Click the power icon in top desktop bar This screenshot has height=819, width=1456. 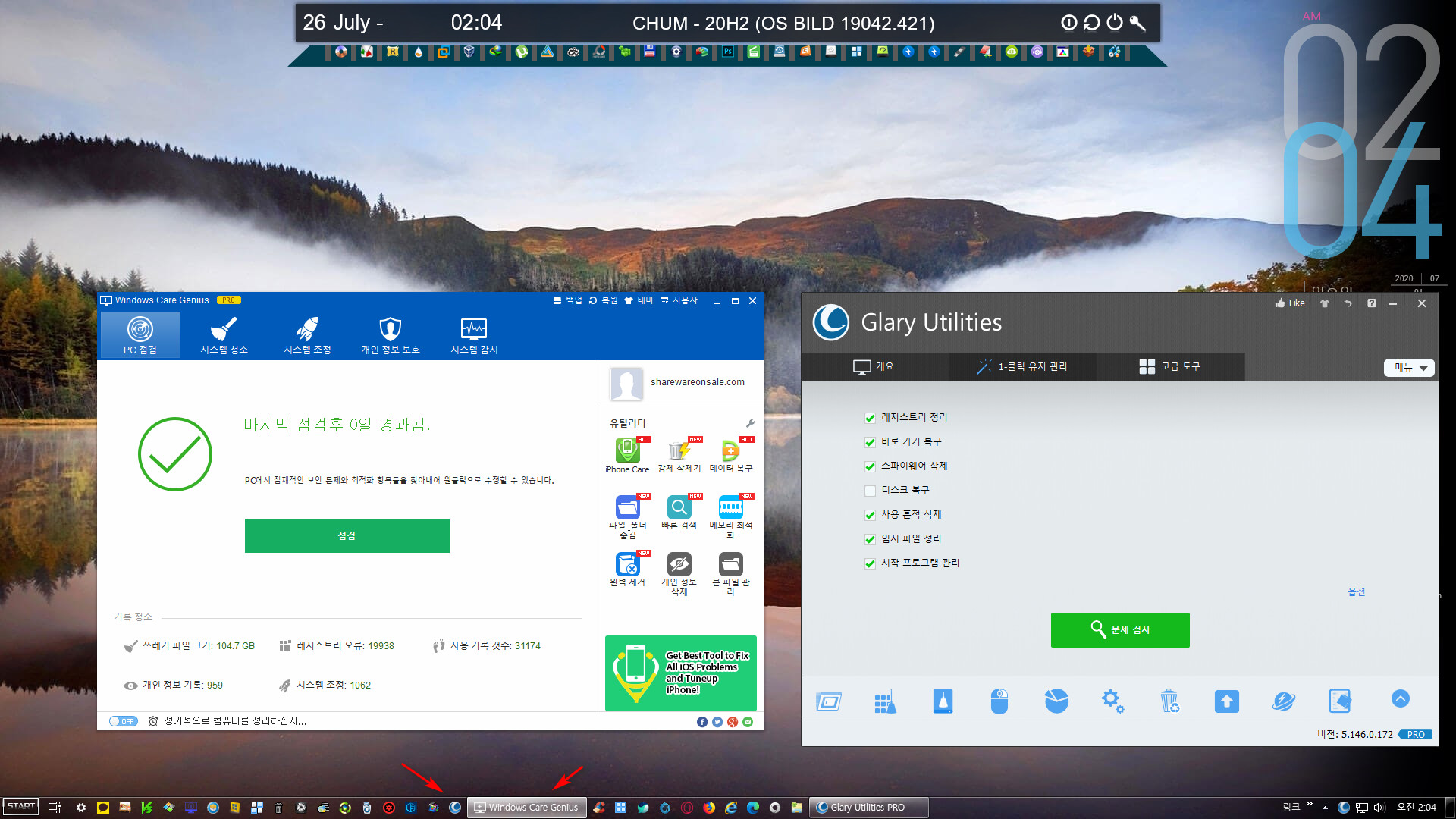[1114, 23]
